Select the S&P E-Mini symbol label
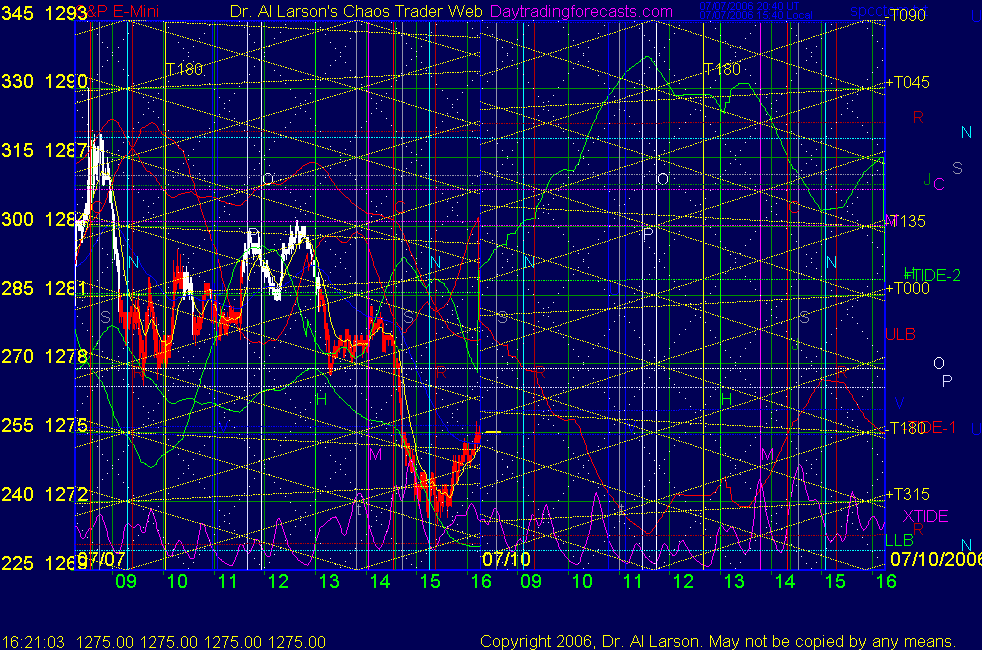Screen dimensions: 982x650 click(x=106, y=11)
